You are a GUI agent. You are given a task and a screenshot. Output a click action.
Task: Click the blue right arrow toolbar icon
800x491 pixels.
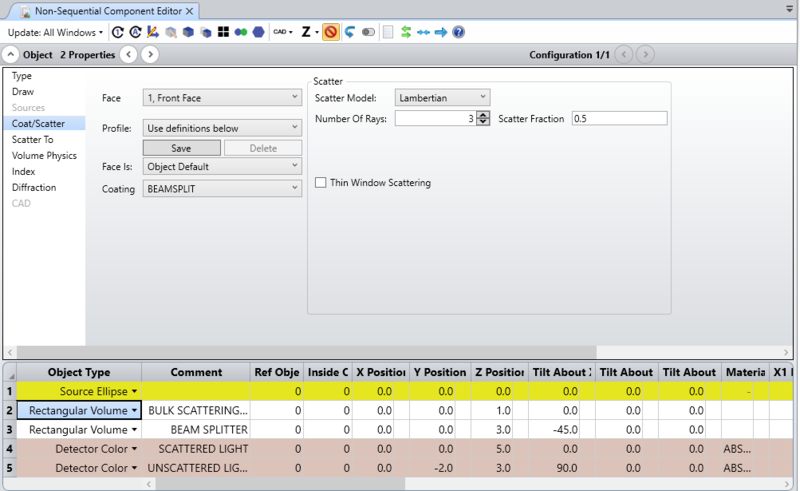click(440, 32)
